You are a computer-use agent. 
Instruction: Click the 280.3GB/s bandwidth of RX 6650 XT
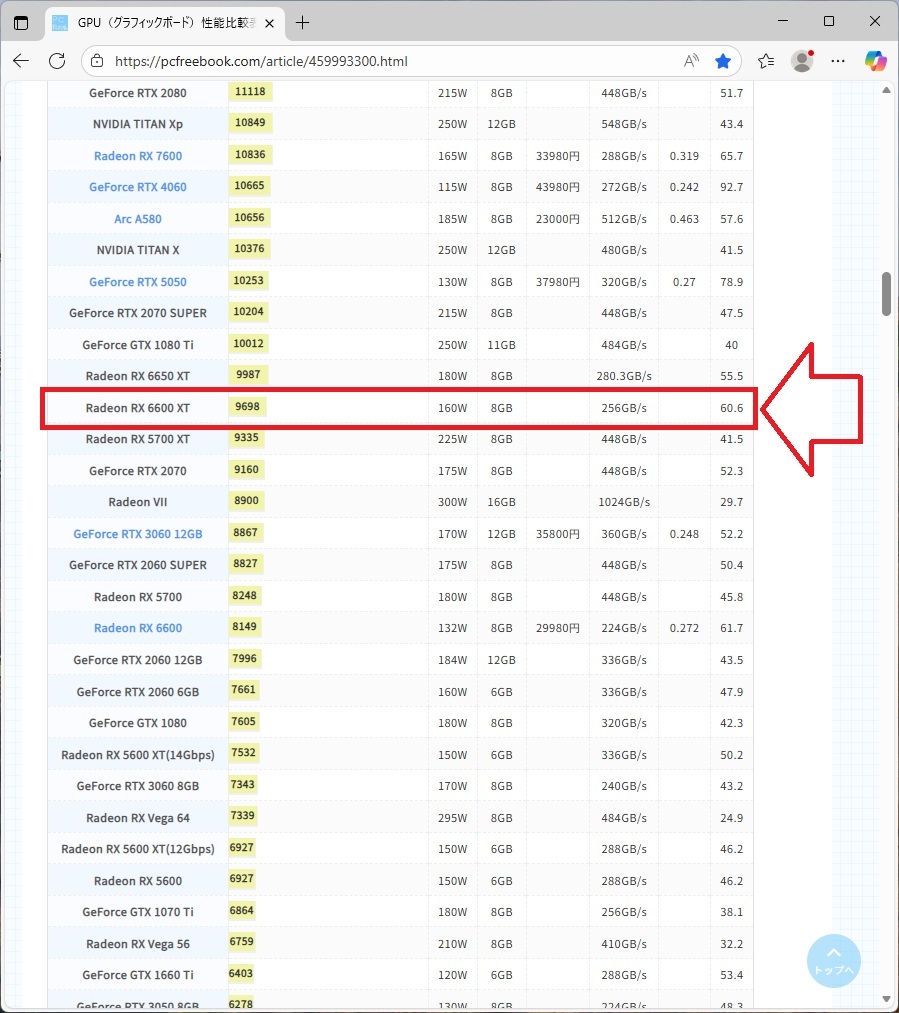[624, 376]
